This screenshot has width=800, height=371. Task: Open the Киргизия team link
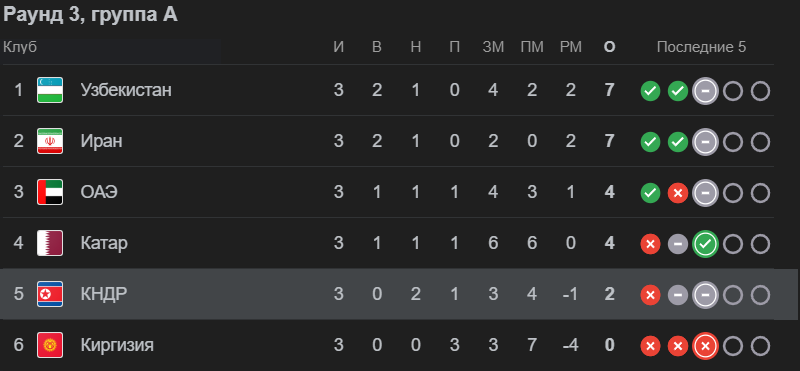click(117, 345)
